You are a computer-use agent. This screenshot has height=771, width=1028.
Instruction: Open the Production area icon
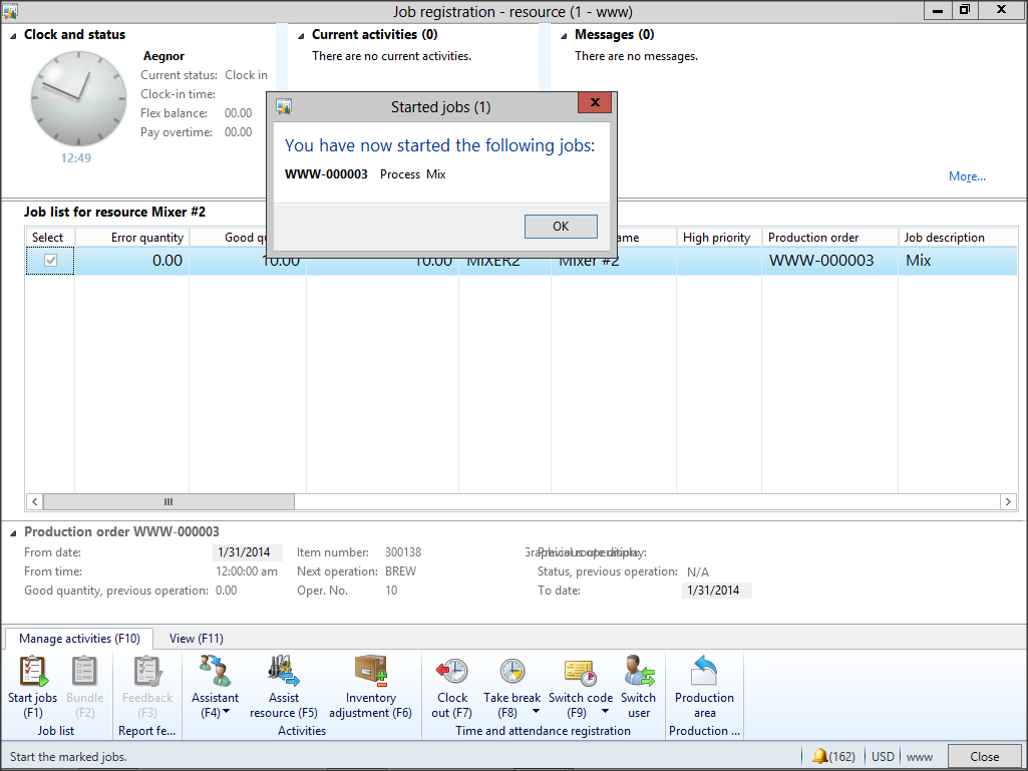click(704, 671)
